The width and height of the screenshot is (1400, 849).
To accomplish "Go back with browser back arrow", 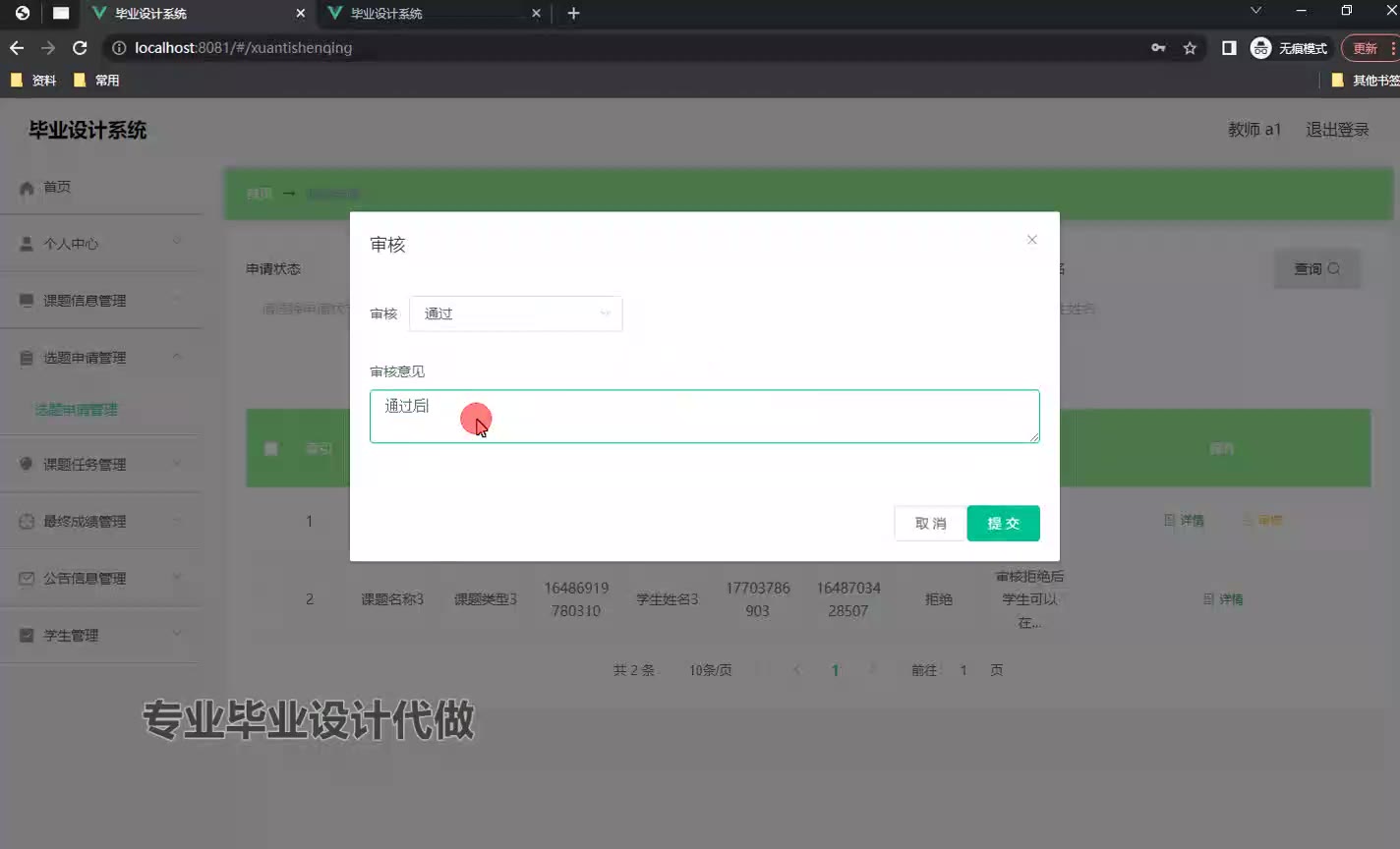I will click(x=17, y=47).
